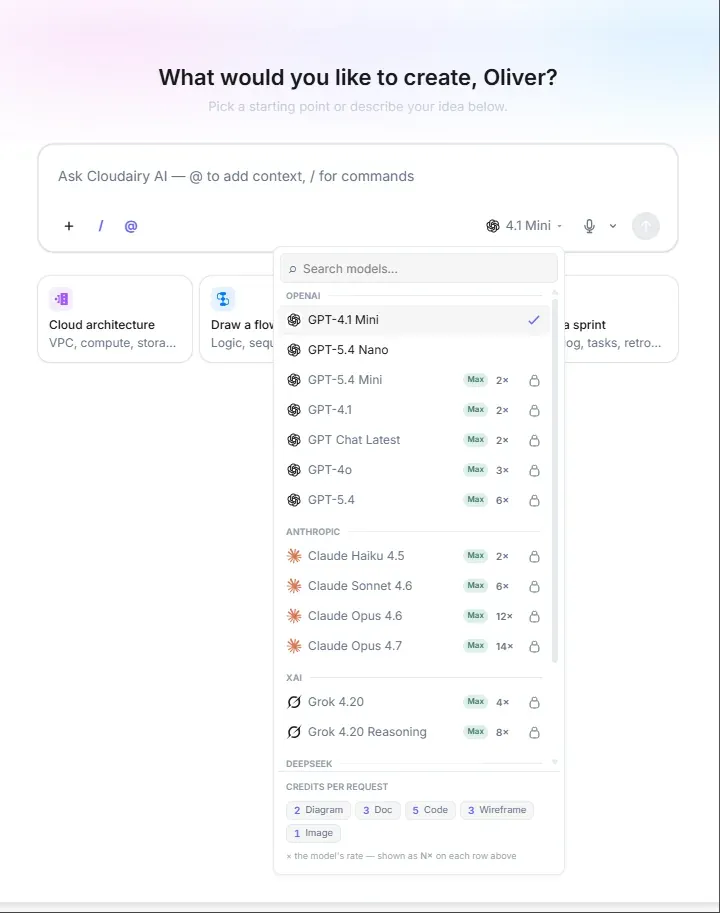Click Max badge on GPT-5.4 Mini row
Image resolution: width=720 pixels, height=913 pixels.
point(476,380)
